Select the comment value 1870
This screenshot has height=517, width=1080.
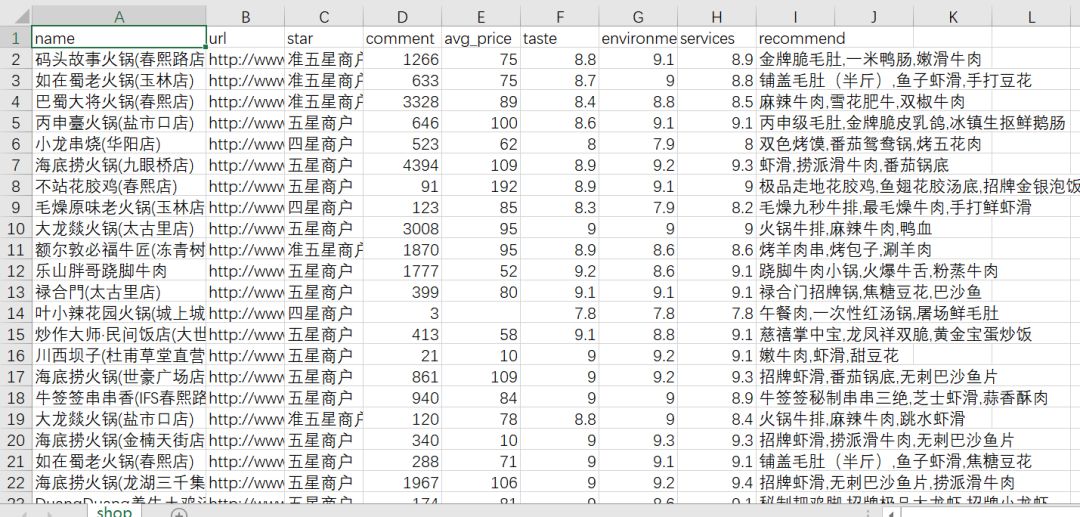(403, 250)
